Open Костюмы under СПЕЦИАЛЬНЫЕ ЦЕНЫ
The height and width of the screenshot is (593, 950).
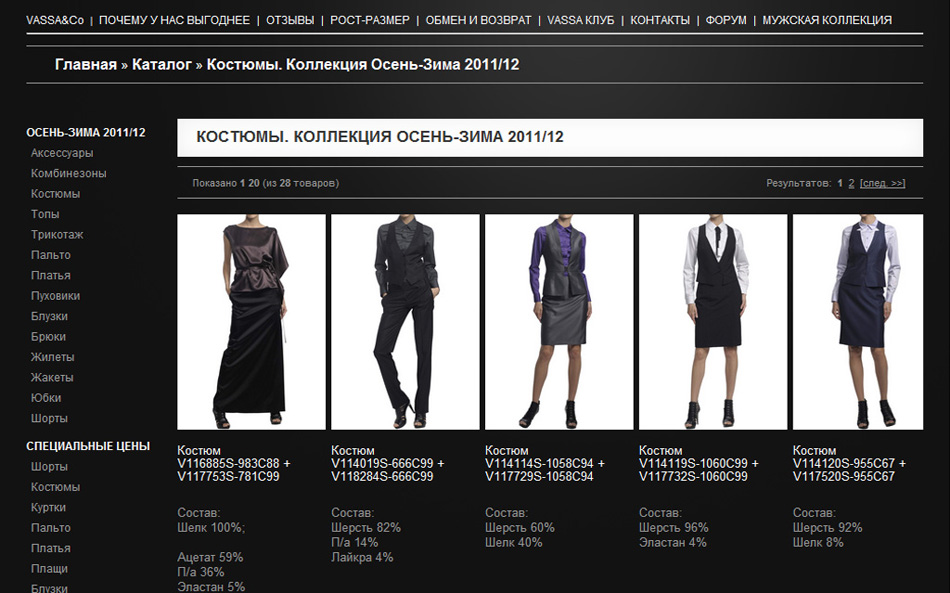pos(58,486)
